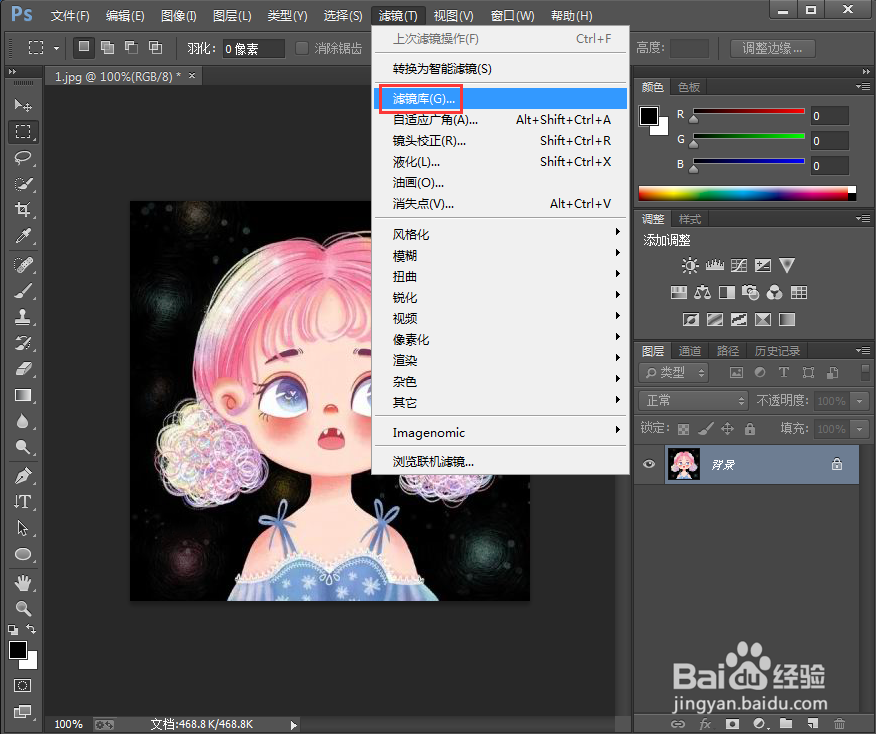The height and width of the screenshot is (734, 876).
Task: Expand the 模糊 submenu
Action: coord(501,255)
